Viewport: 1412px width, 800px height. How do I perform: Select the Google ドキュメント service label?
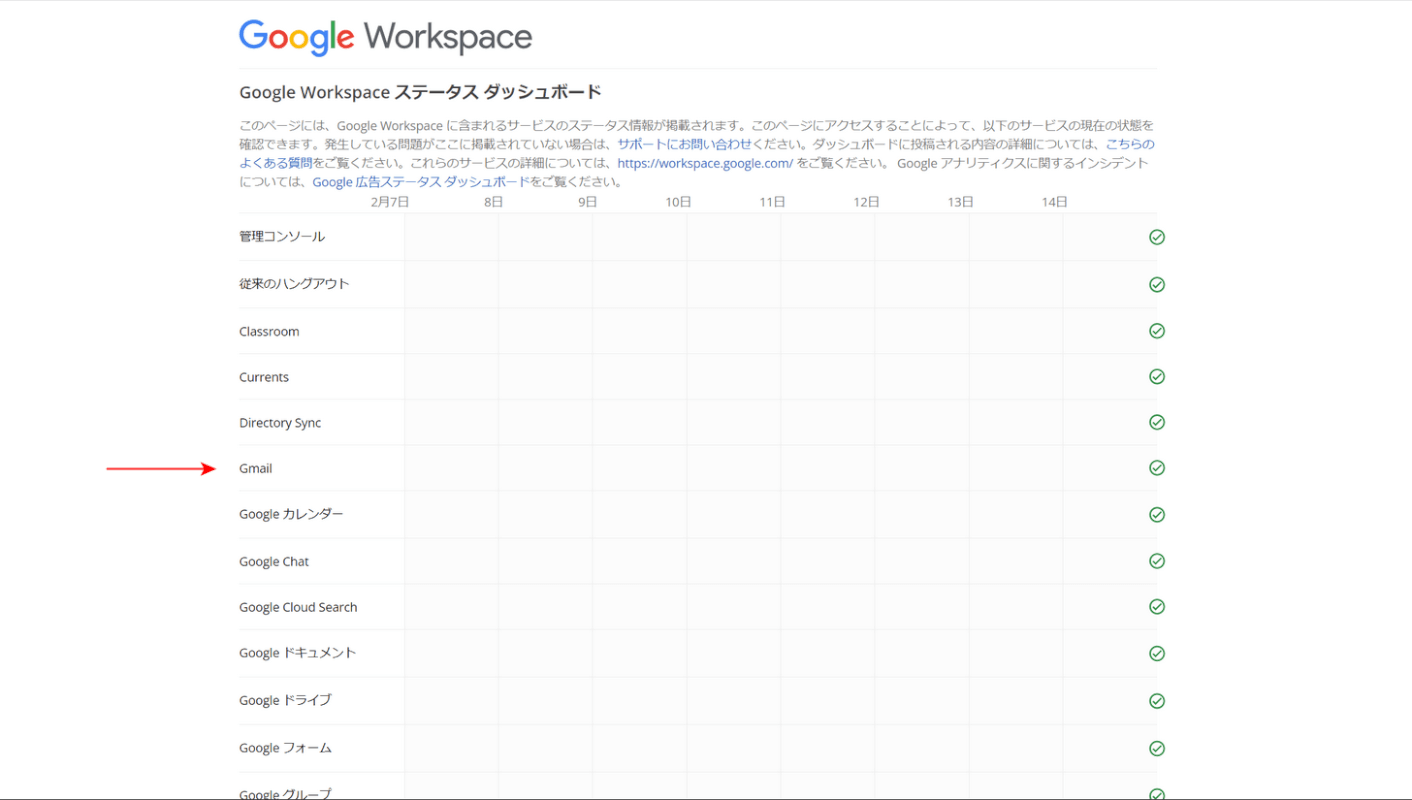tap(297, 653)
